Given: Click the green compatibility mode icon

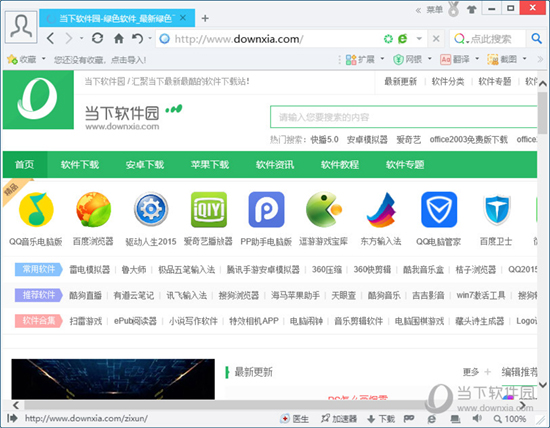Looking at the screenshot, I should point(388,39).
